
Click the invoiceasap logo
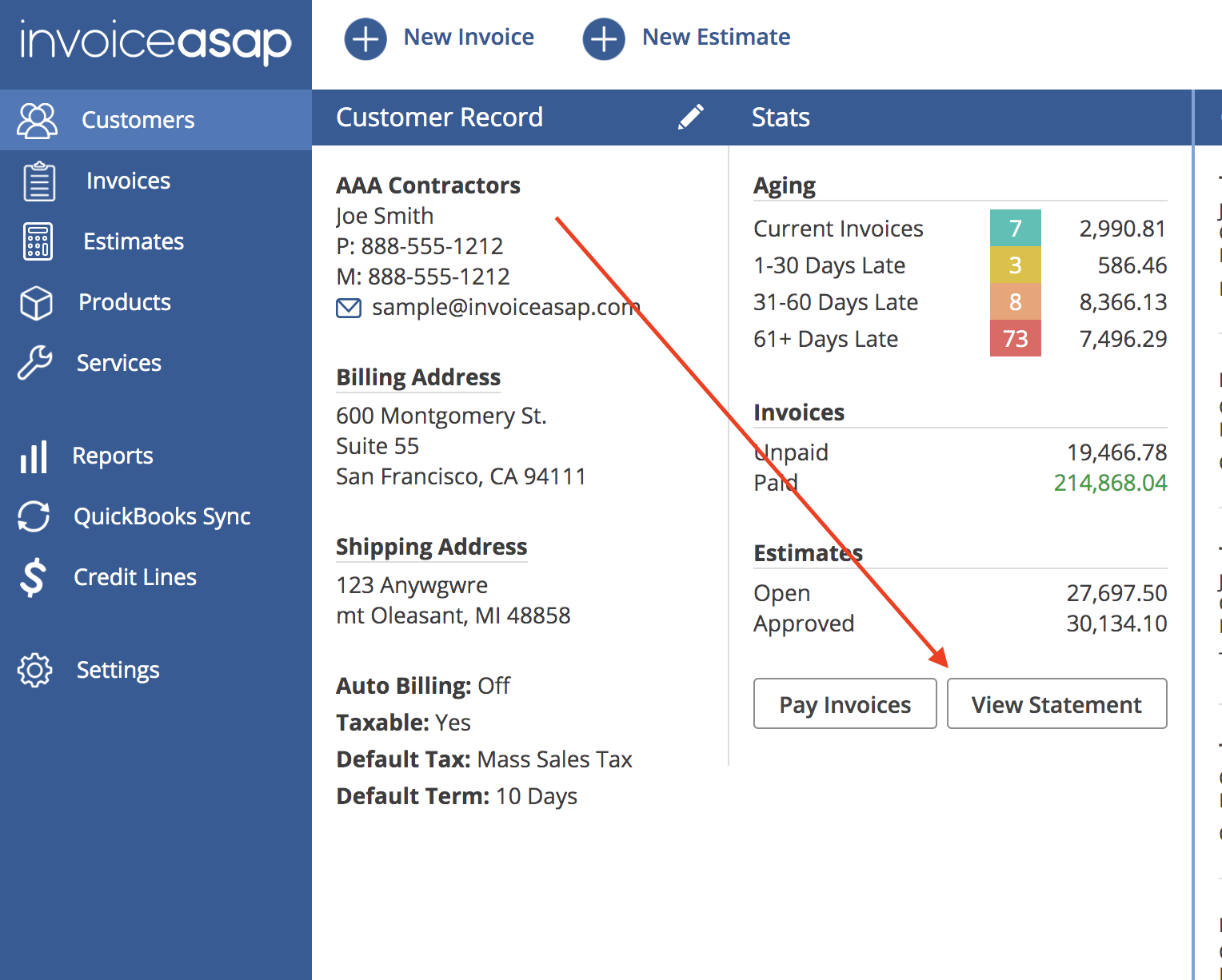[156, 42]
